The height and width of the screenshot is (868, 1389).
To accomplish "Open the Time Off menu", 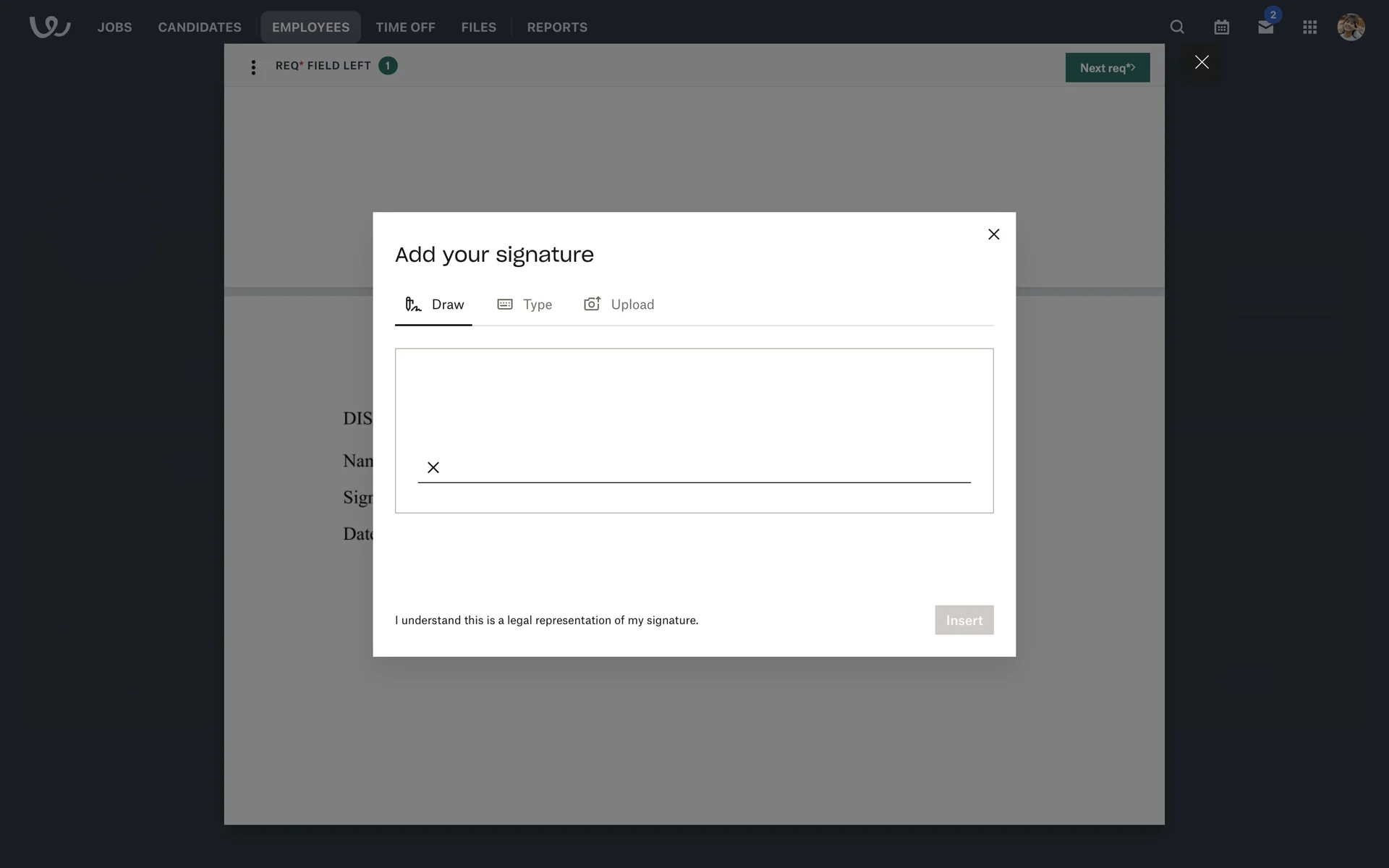I will tap(405, 27).
